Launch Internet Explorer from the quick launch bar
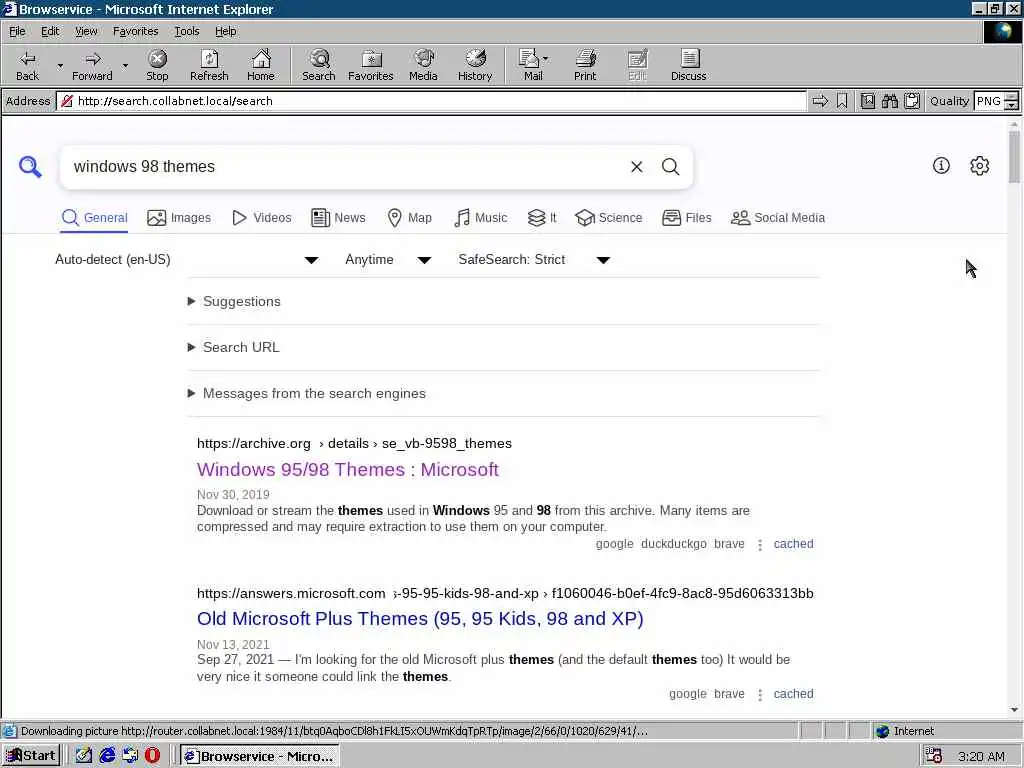The width and height of the screenshot is (1024, 768). tap(107, 756)
